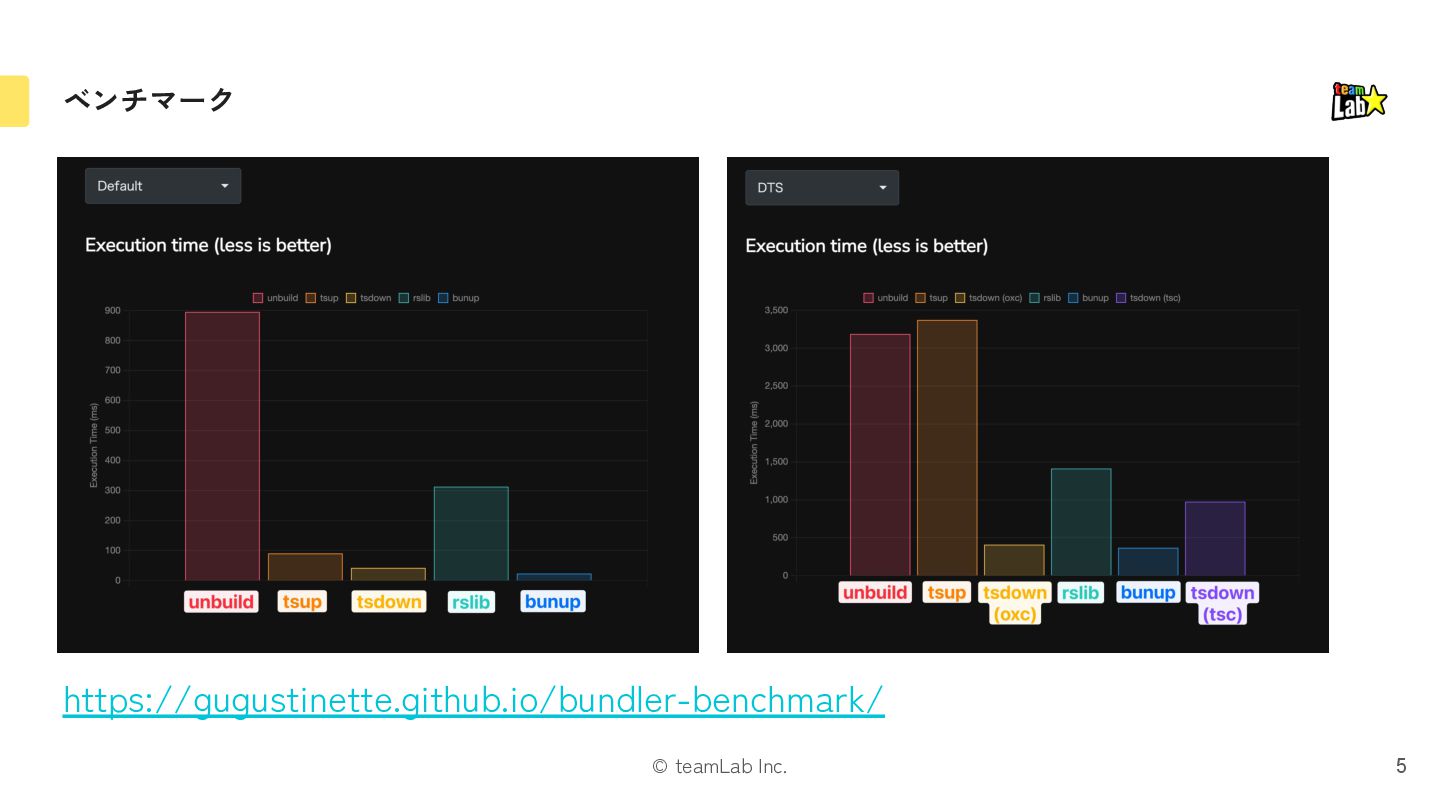Click the rslib label under Default chart
Viewport: 1440px width, 810px height.
(471, 602)
